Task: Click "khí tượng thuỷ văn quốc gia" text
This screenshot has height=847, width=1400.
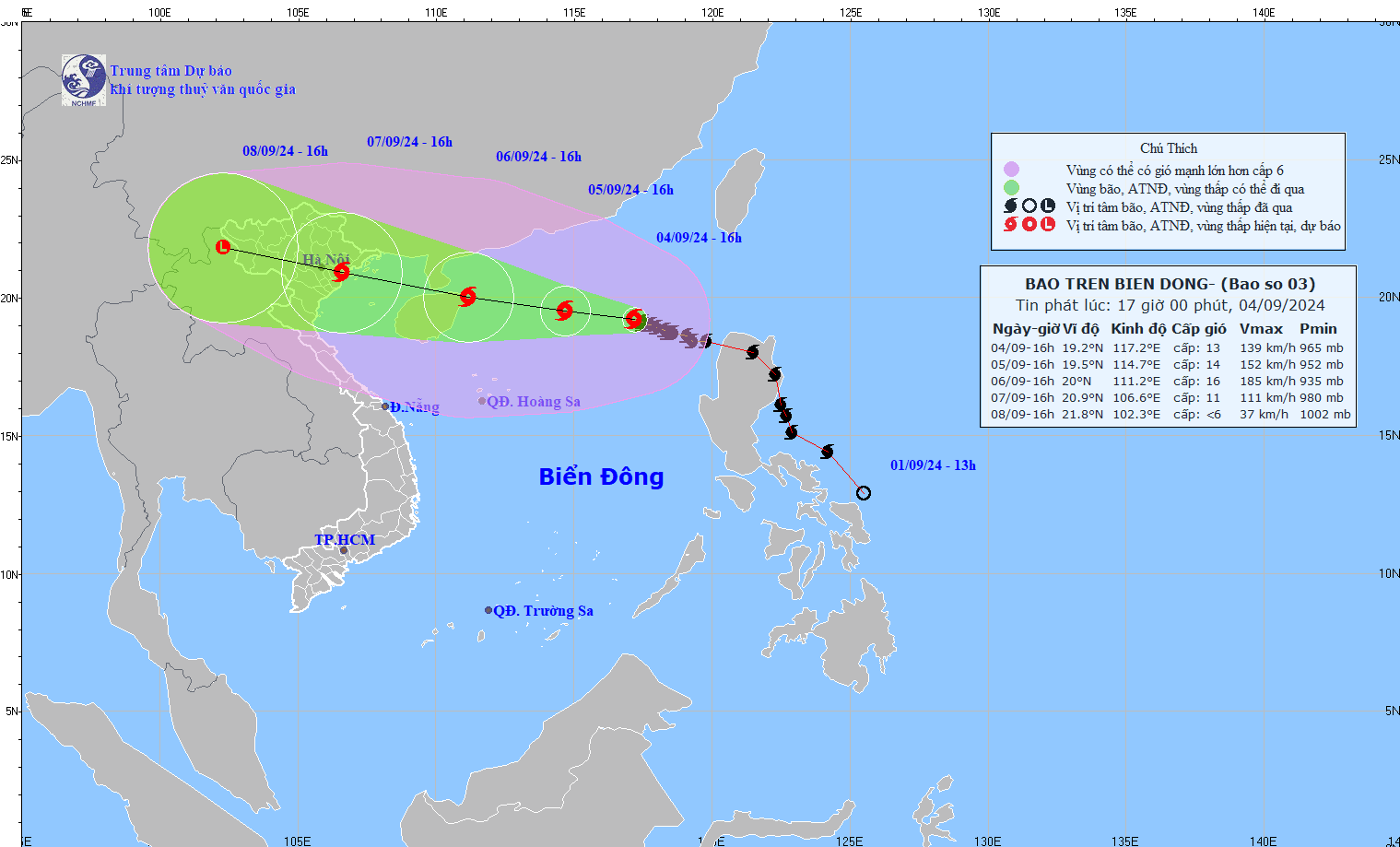Action: tap(203, 89)
